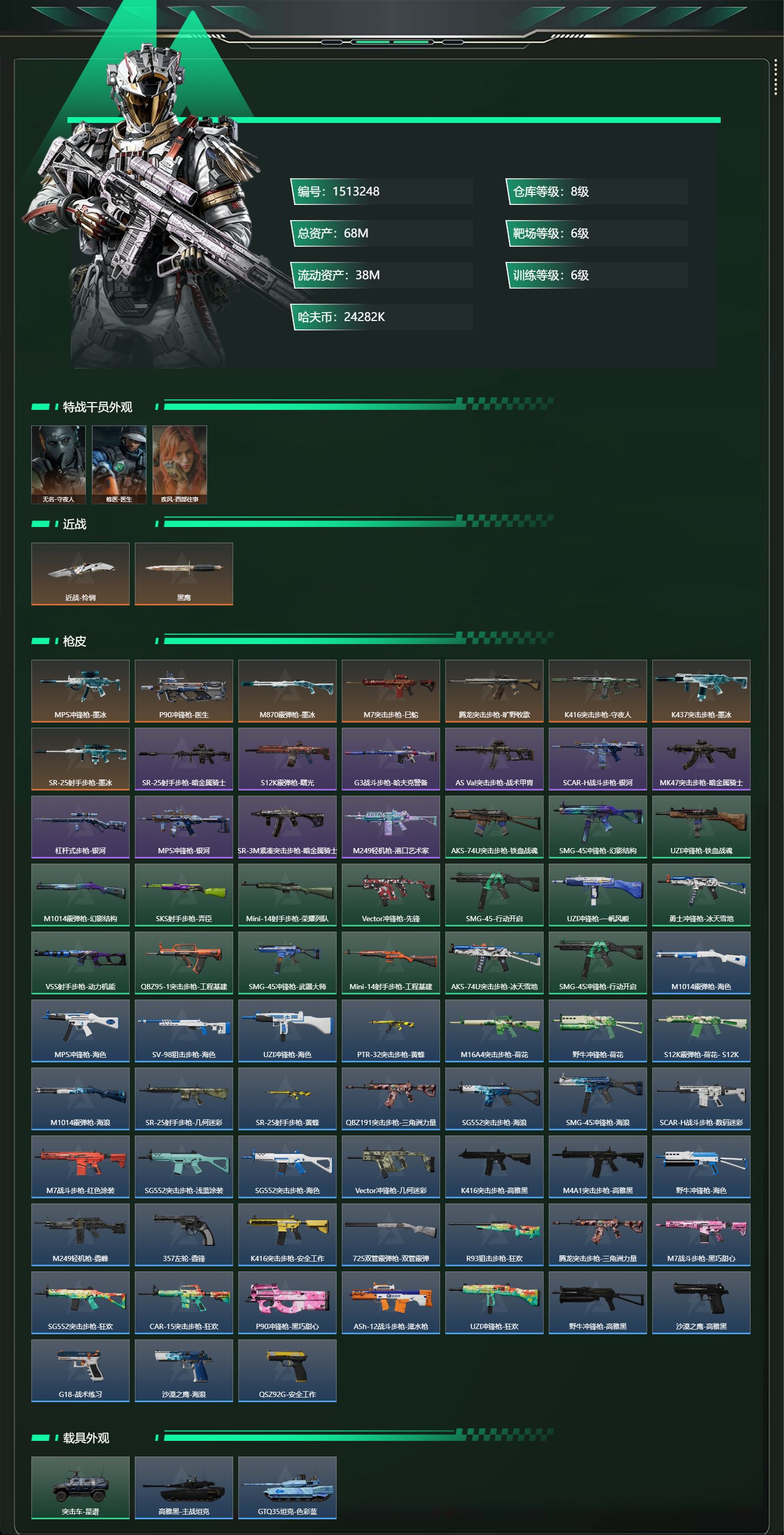Choose the QBZ191突击步枪-三角洲力量 skin
This screenshot has width=784, height=1535.
(391, 1098)
